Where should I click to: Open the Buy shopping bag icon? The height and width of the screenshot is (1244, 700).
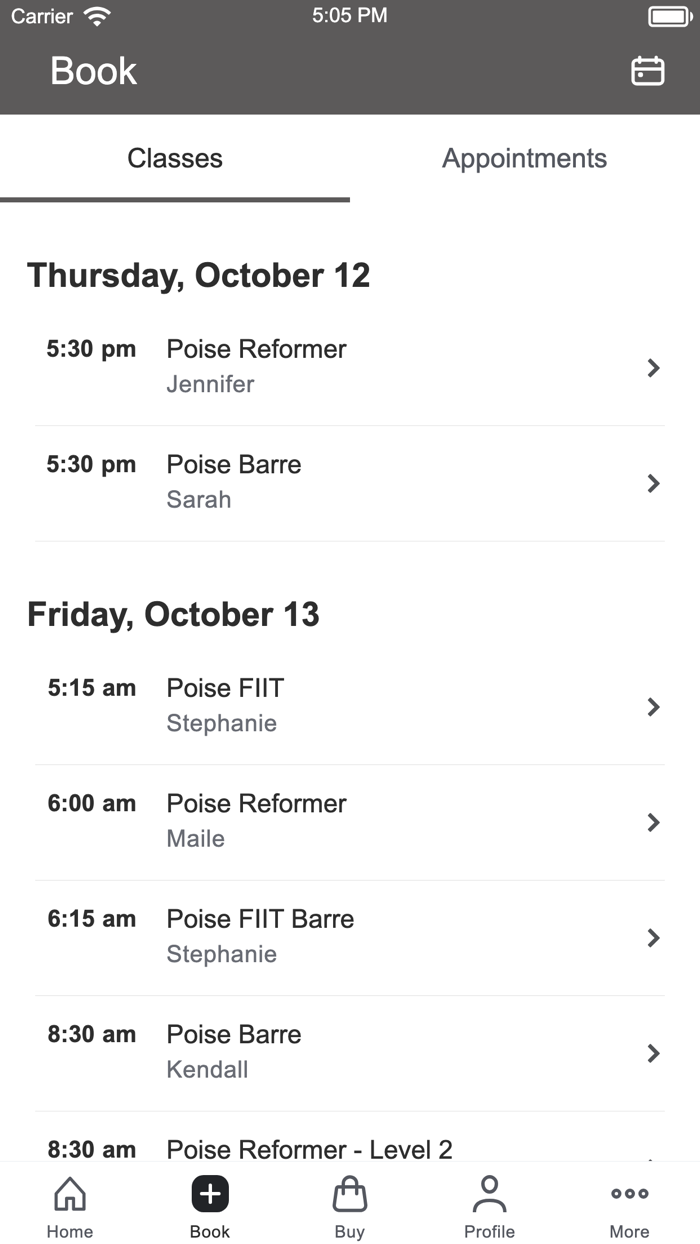coord(349,1193)
